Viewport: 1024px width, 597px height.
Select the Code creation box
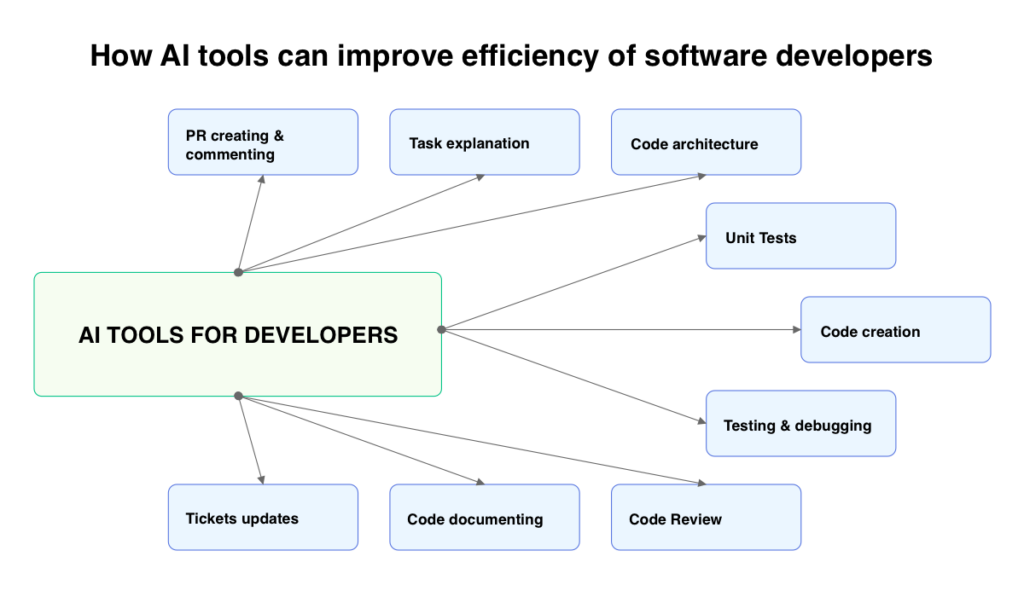(894, 329)
